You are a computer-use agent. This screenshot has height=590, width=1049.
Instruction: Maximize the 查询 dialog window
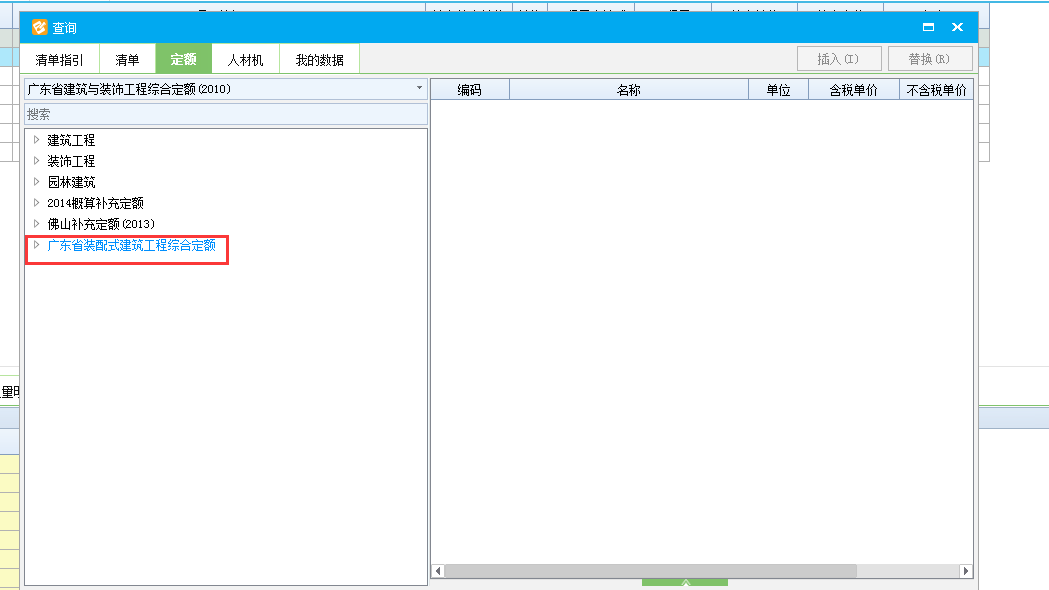click(928, 27)
